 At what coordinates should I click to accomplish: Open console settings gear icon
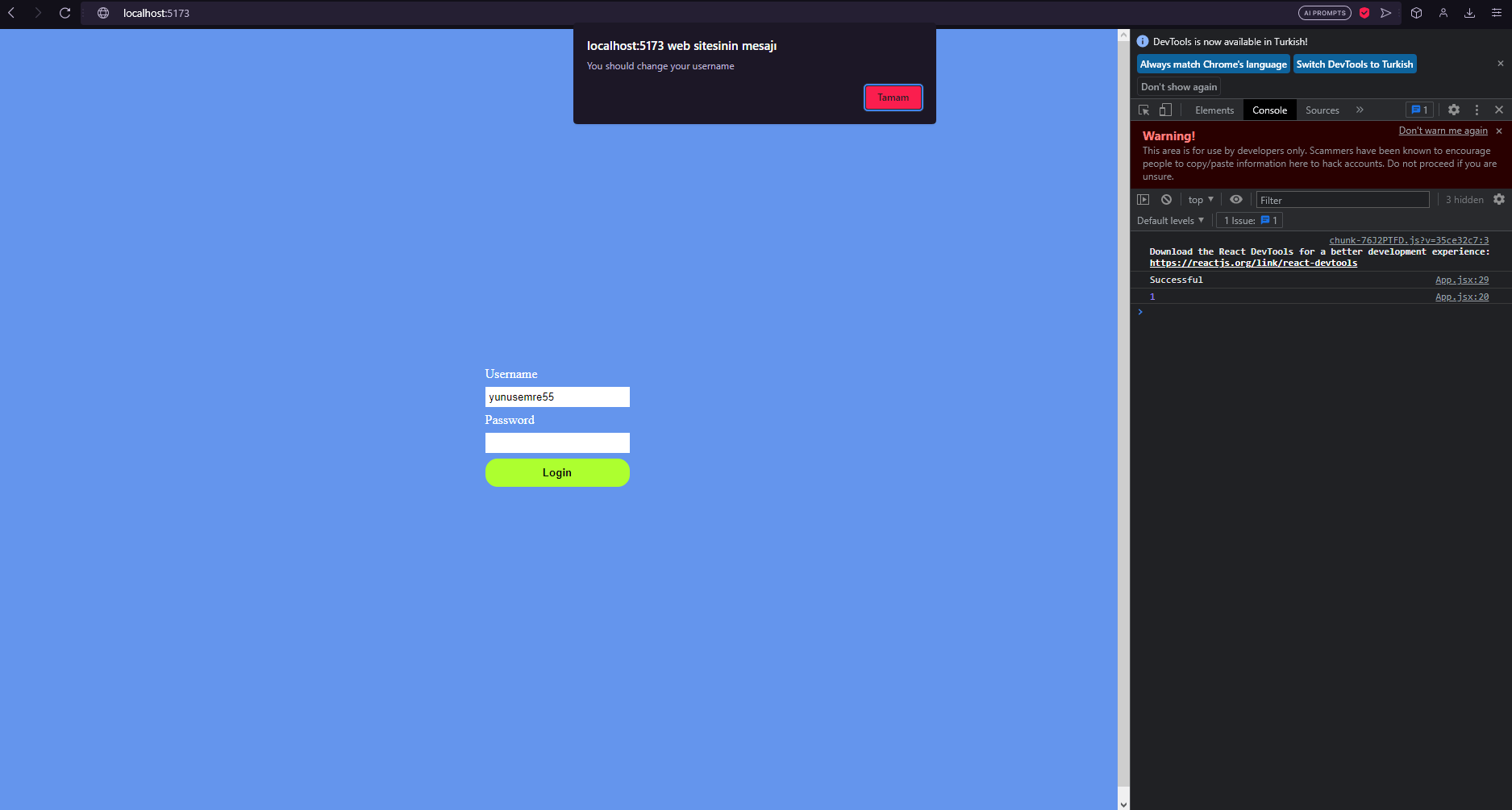[x=1499, y=199]
